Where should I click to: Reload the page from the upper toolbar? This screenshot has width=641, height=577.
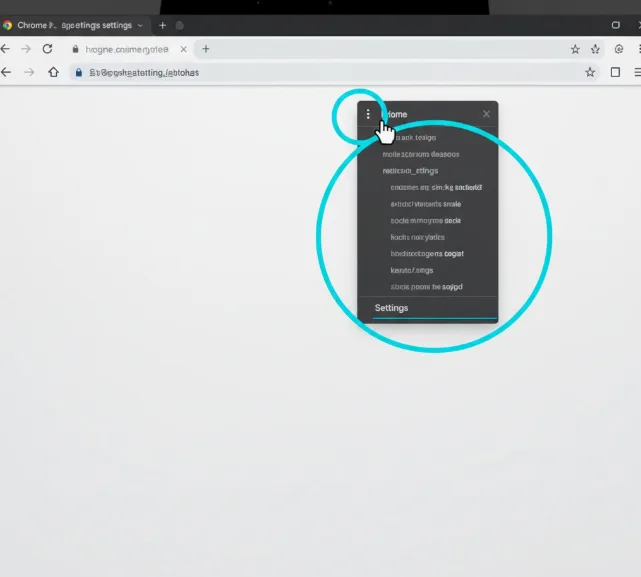point(47,49)
